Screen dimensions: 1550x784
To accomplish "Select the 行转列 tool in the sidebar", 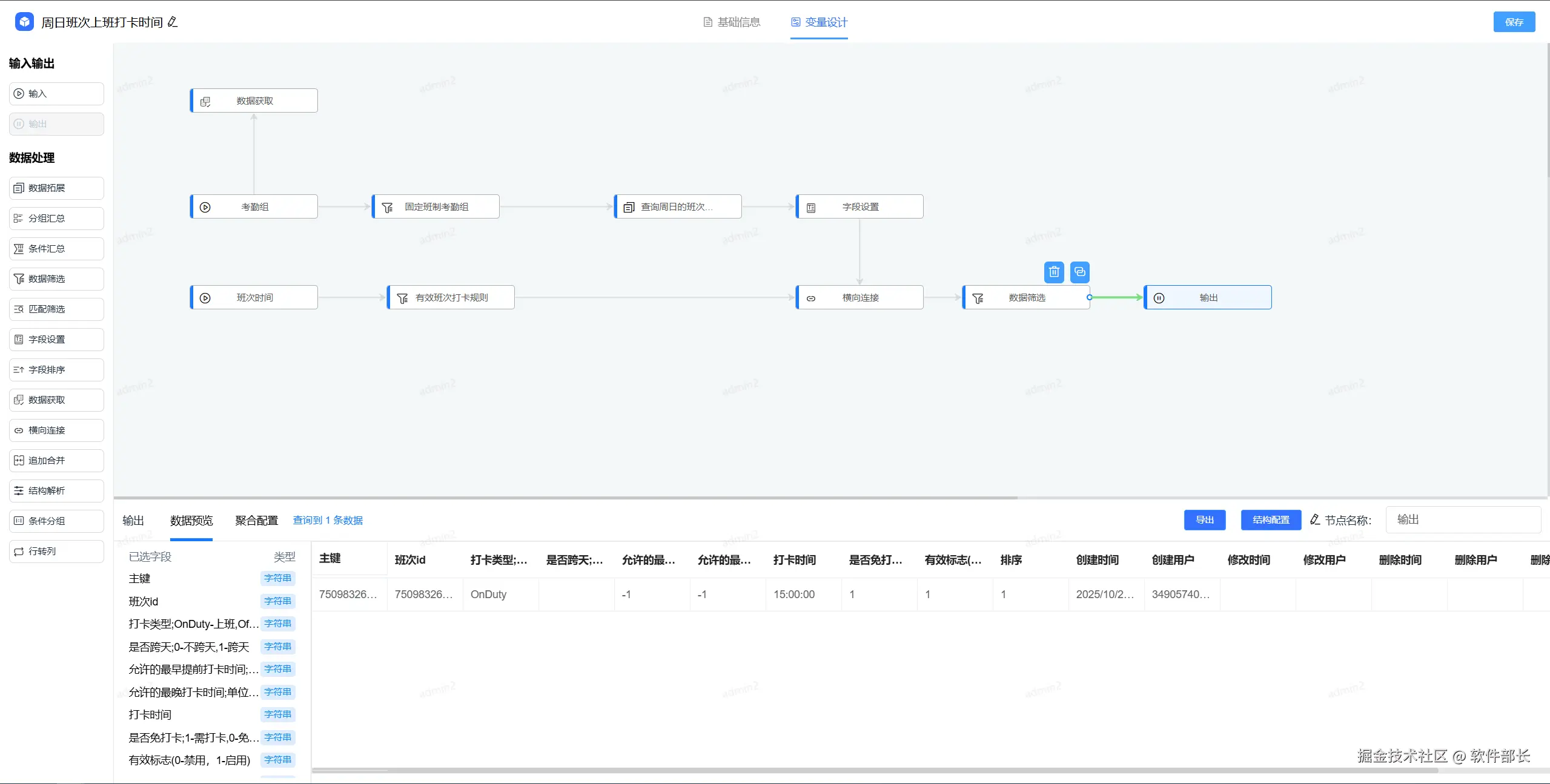I will [56, 552].
